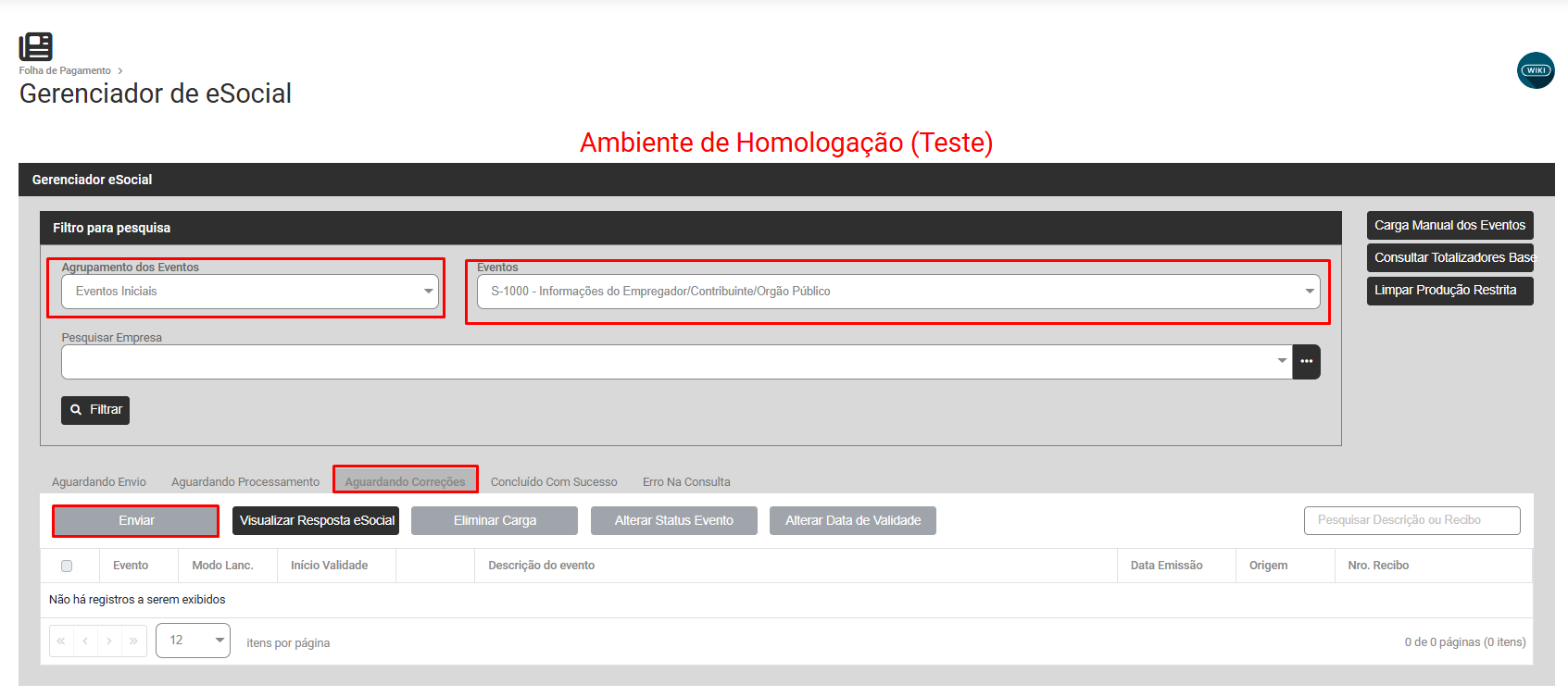Open the Erro Na Consulta tab

coord(686,482)
